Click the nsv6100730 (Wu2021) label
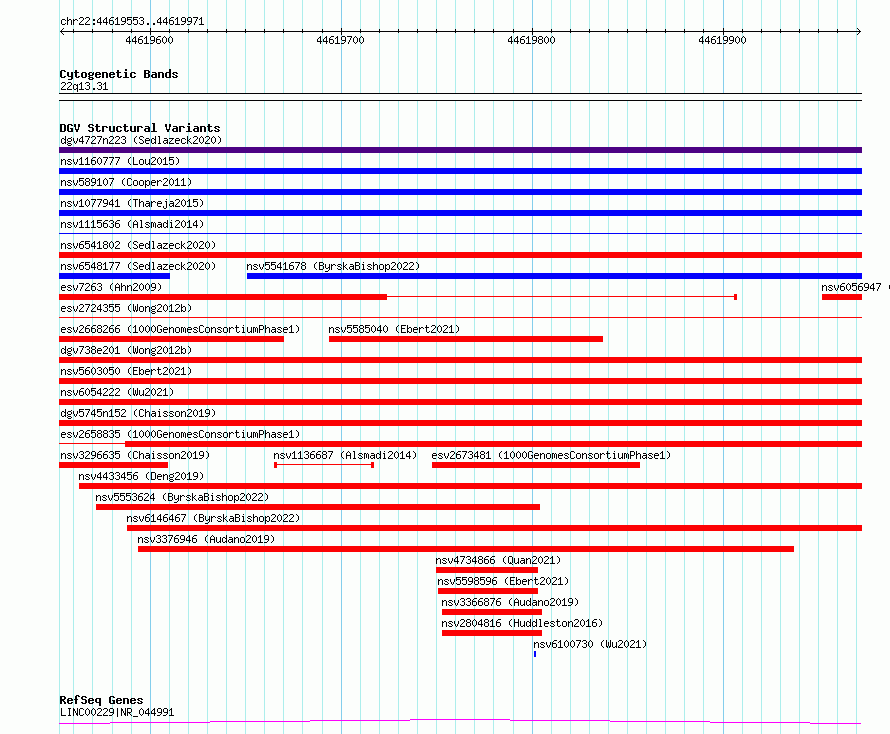The height and width of the screenshot is (734, 890). [590, 644]
